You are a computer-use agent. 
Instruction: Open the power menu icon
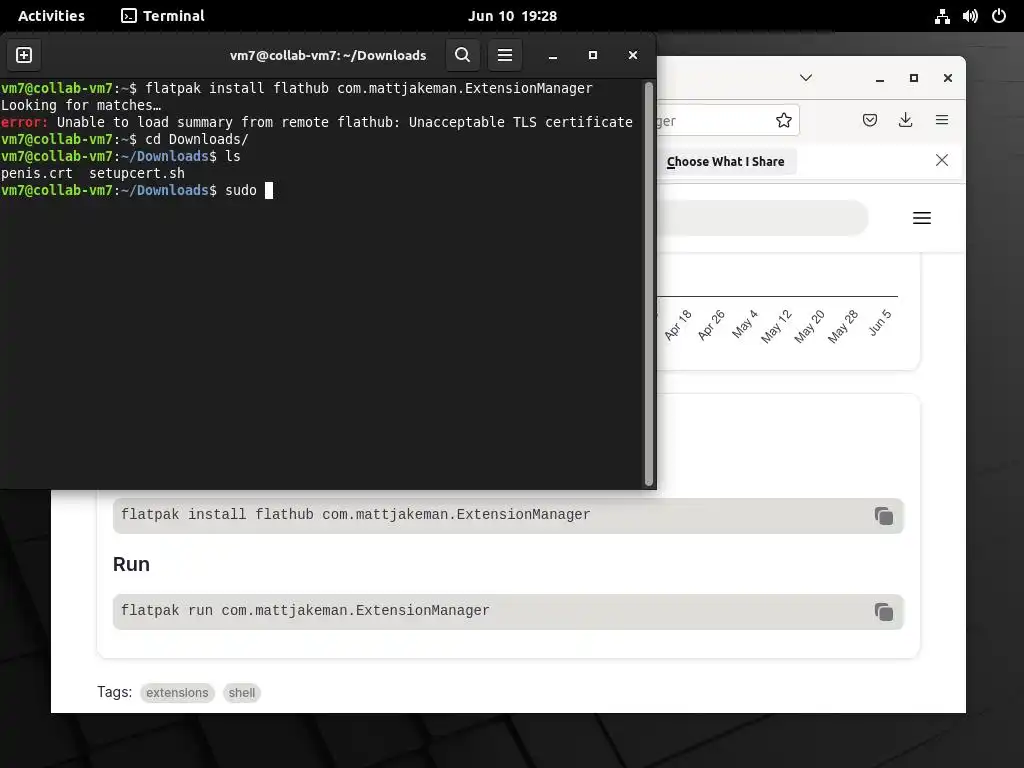[999, 16]
